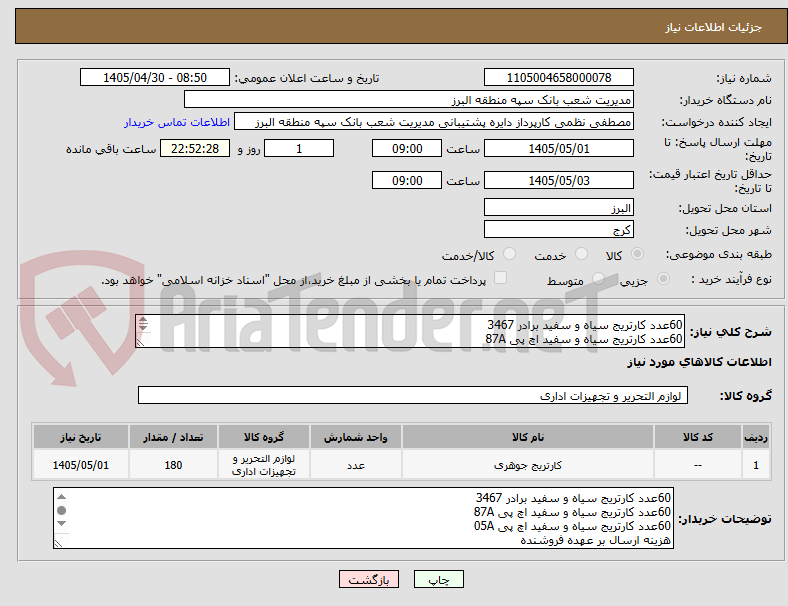The width and height of the screenshot is (788, 606).
Task: Click the price validity date 1405/05/03 field
Action: 558,180
